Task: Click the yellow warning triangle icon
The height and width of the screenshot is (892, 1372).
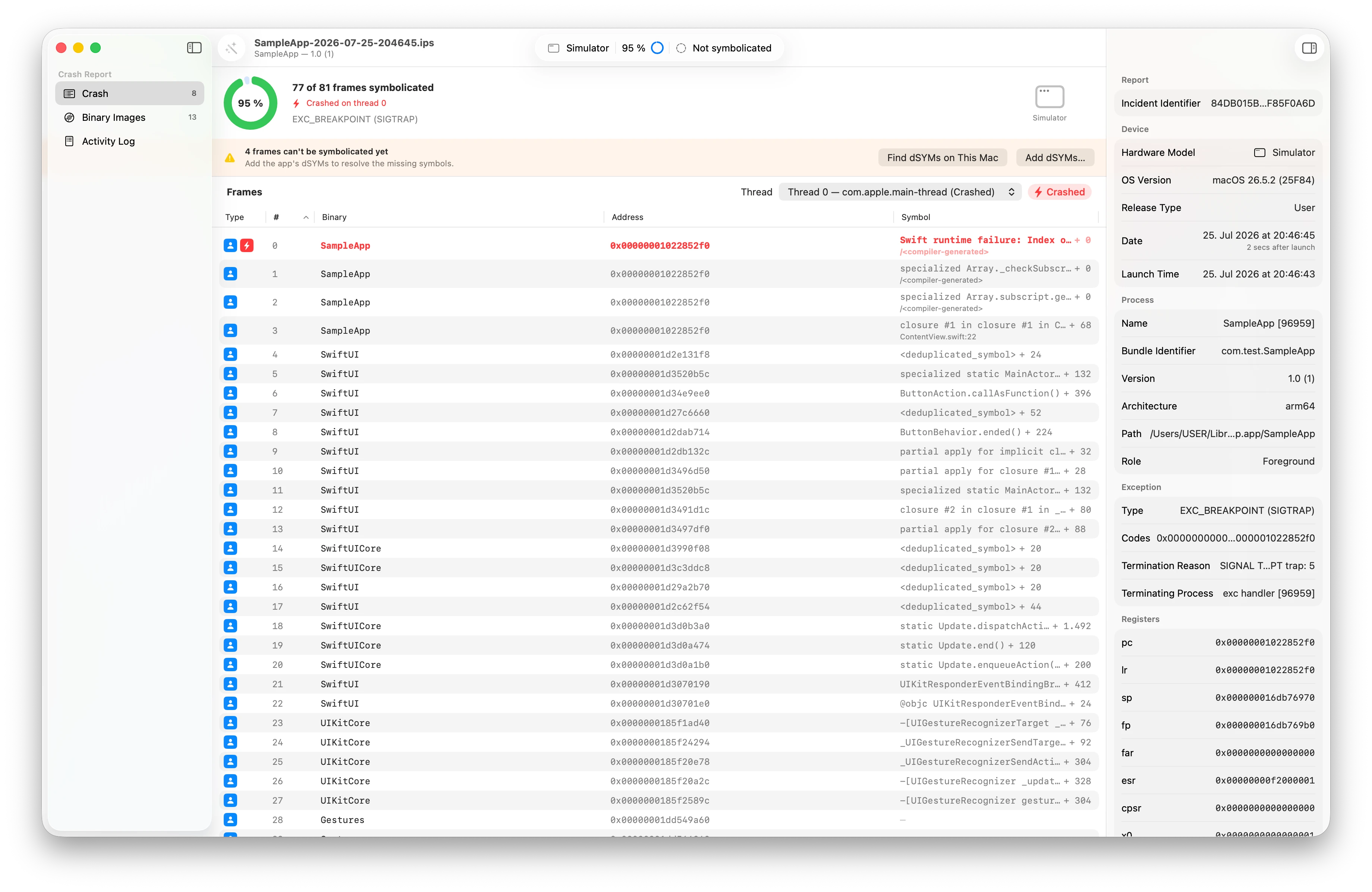Action: pyautogui.click(x=230, y=157)
